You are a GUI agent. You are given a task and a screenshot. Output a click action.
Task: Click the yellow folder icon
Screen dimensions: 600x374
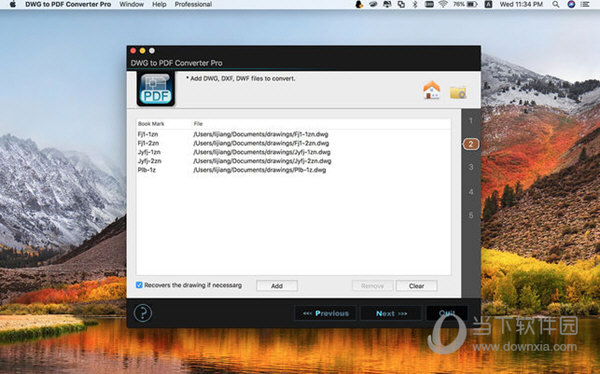(458, 92)
